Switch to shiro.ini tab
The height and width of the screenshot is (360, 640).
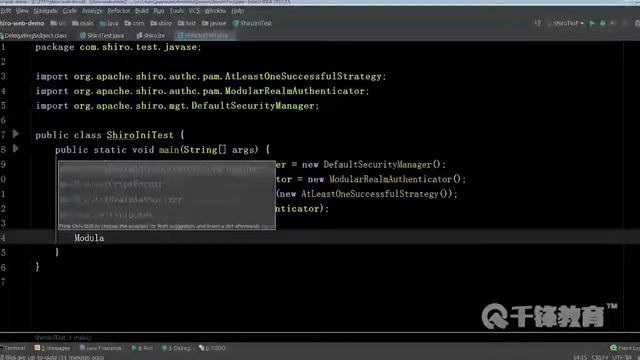[151, 36]
